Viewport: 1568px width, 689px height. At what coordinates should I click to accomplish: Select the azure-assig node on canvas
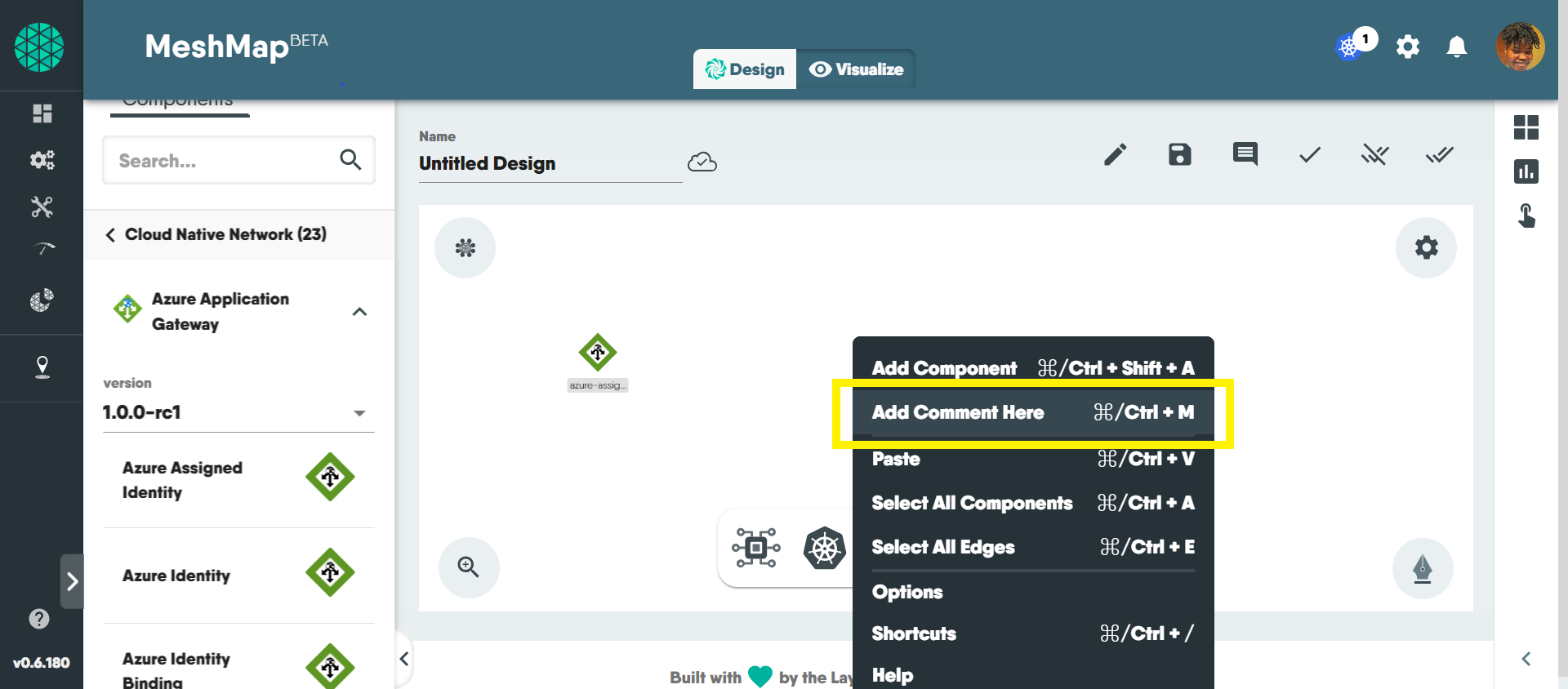[598, 353]
